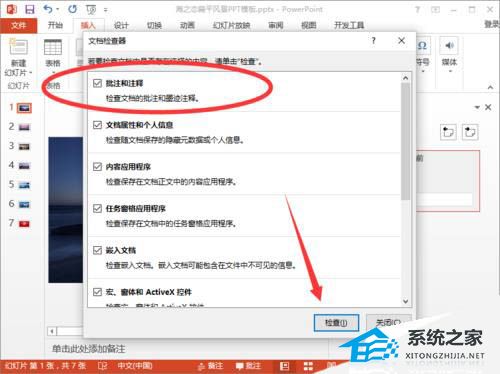Open the 表格 dropdown arrow under table icon
This screenshot has height=374, width=500.
[53, 72]
